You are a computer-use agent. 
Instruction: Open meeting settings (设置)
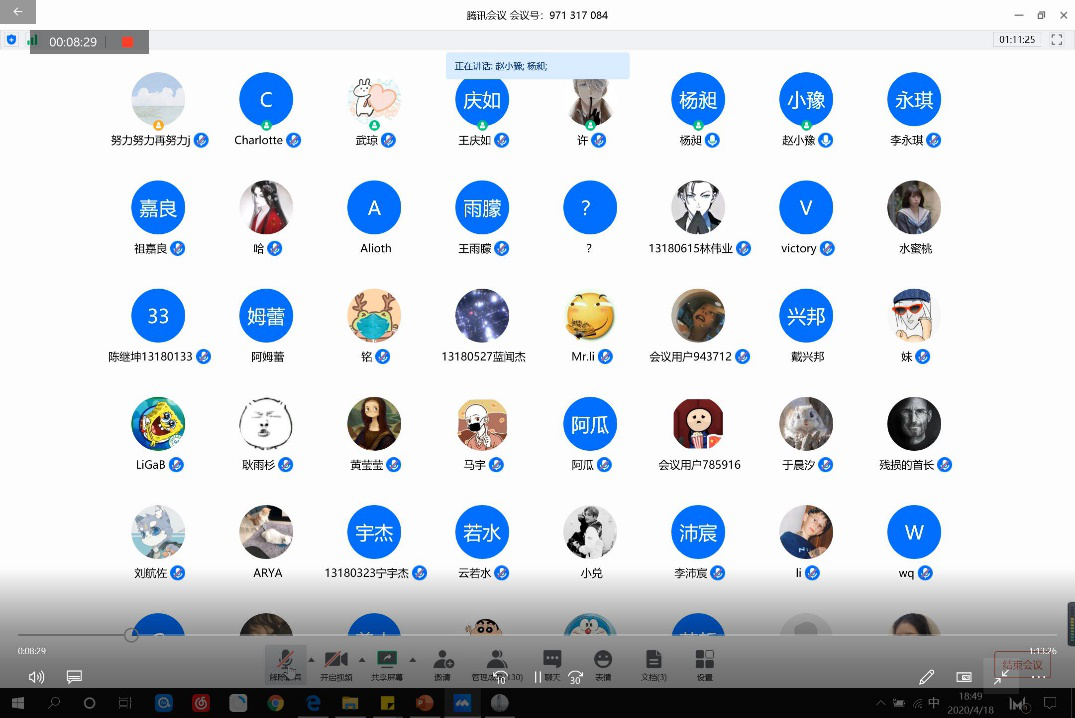click(705, 663)
